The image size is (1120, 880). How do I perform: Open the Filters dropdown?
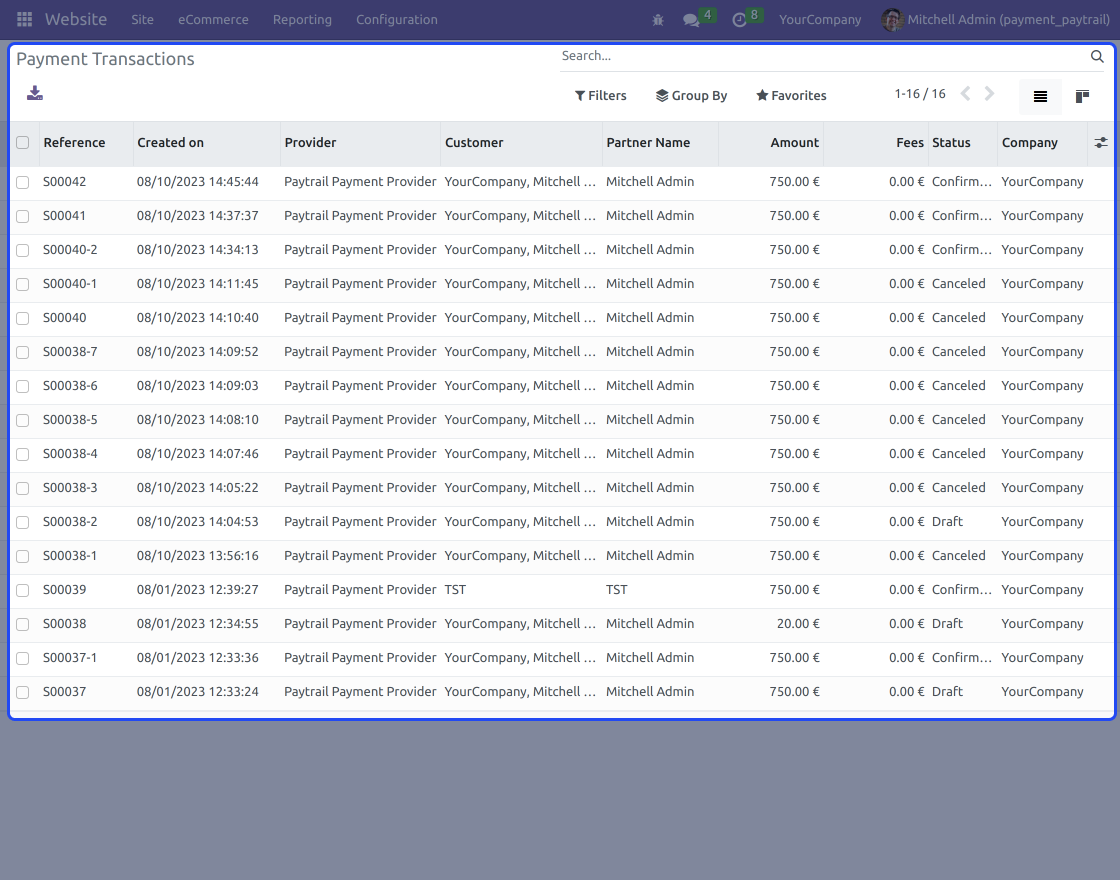click(601, 96)
